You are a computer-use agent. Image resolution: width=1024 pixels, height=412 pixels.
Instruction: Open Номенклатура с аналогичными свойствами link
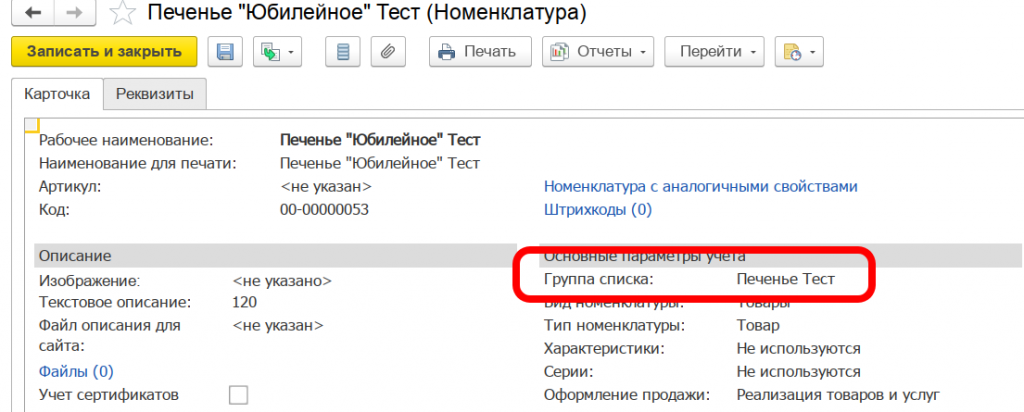point(700,186)
